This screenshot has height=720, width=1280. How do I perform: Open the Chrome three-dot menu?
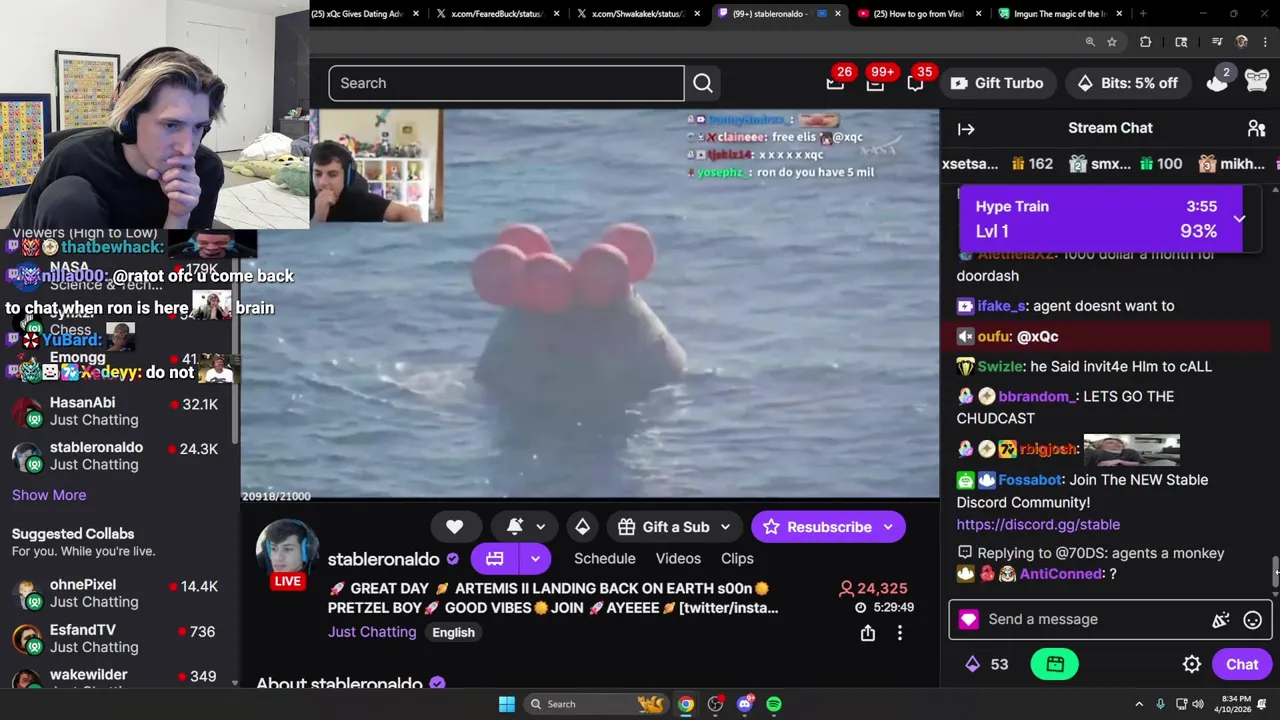click(1265, 42)
